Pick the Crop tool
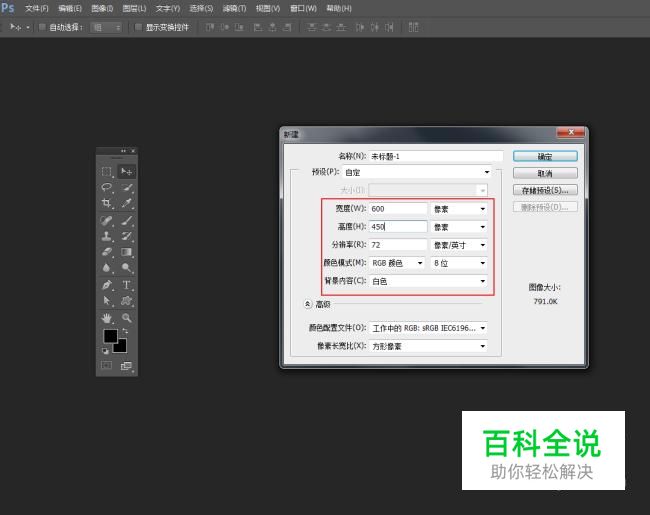Viewport: 650px width, 515px height. coord(106,203)
